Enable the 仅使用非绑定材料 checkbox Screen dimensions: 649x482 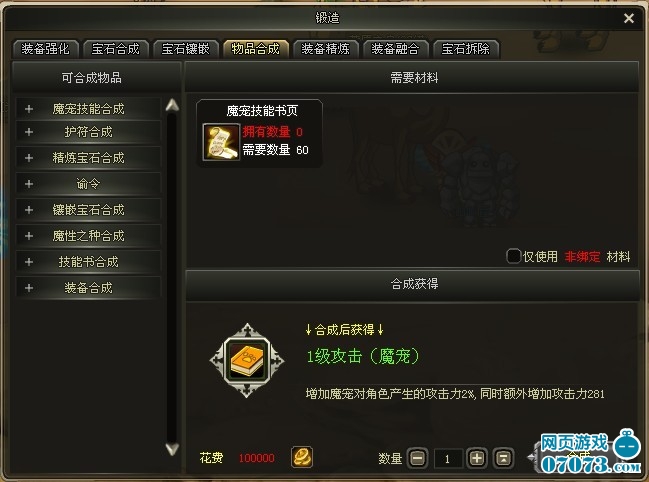point(513,256)
